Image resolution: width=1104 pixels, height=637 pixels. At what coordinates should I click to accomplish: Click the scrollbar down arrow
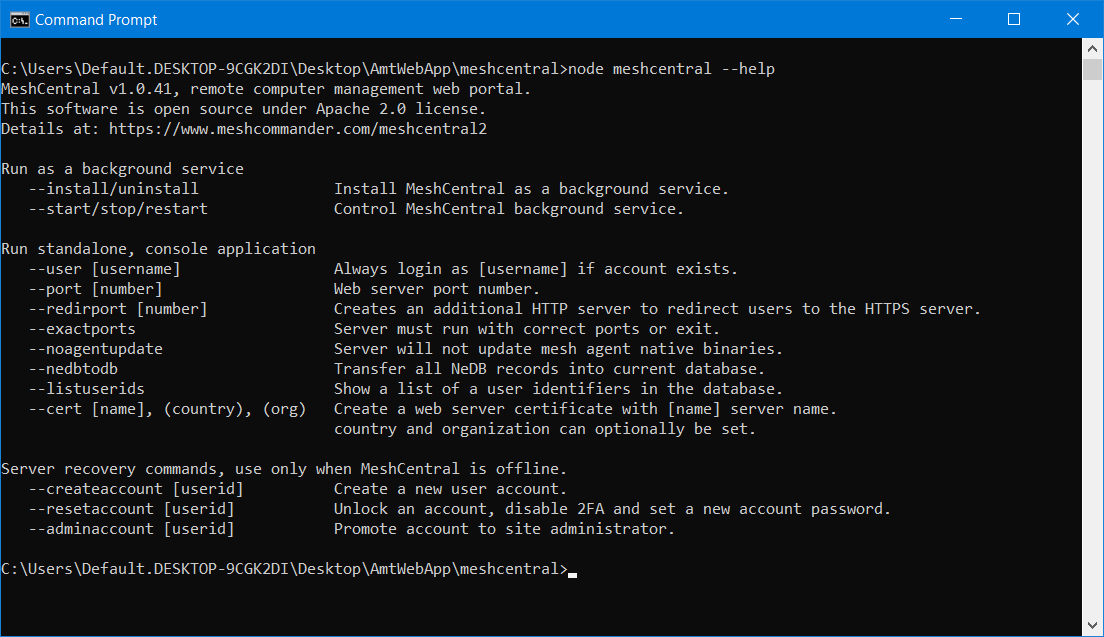pyautogui.click(x=1092, y=627)
